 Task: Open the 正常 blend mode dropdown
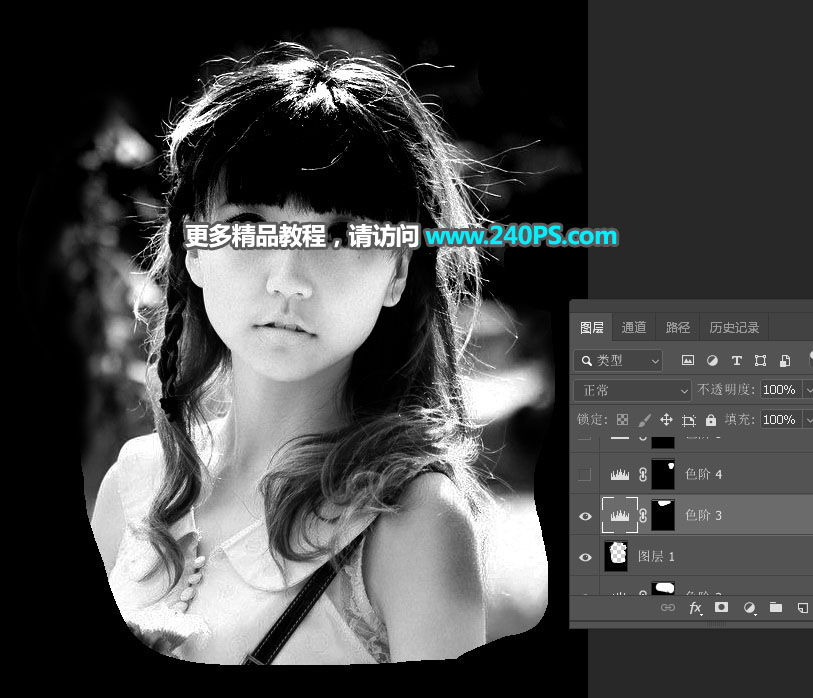tap(632, 390)
